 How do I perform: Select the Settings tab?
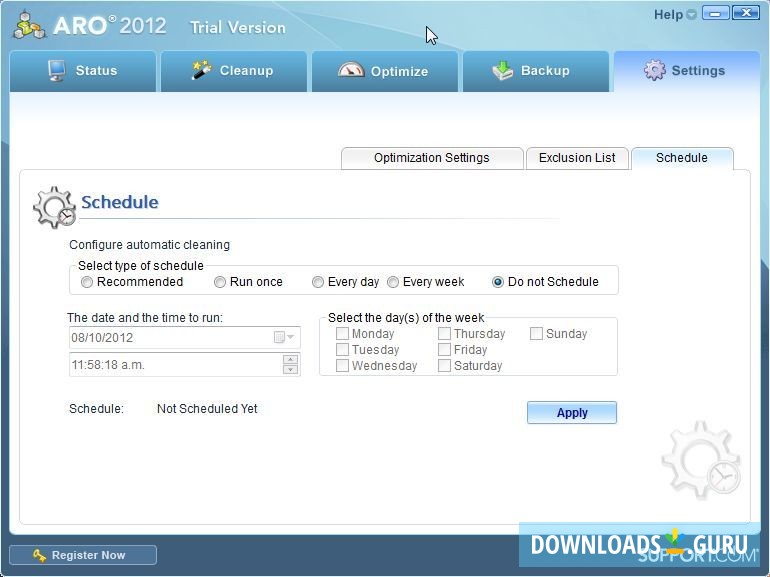click(x=687, y=71)
